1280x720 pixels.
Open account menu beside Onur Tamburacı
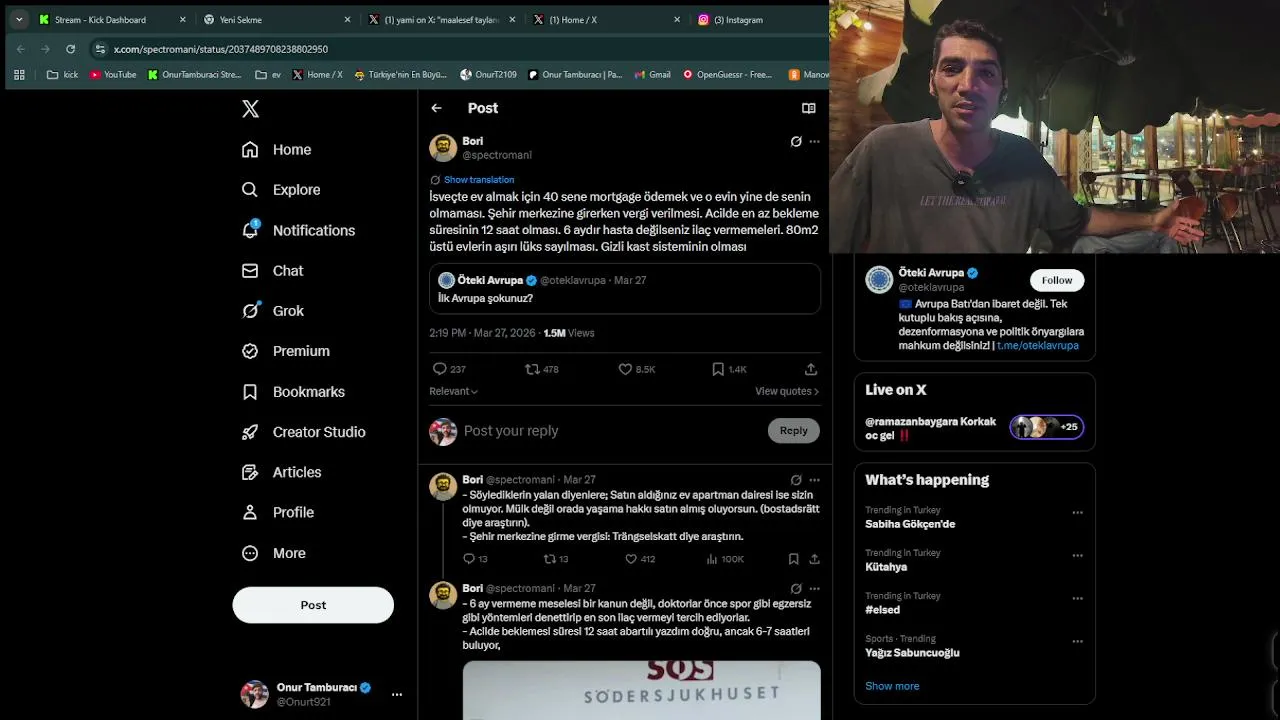coord(397,694)
